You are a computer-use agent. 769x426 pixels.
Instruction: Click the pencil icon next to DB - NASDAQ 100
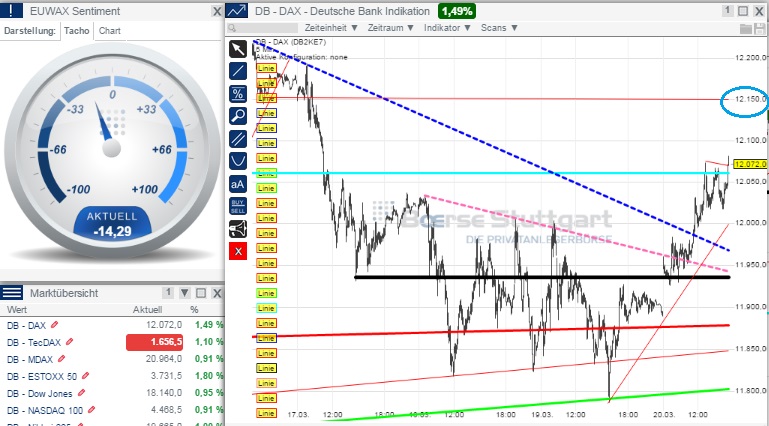tap(91, 410)
